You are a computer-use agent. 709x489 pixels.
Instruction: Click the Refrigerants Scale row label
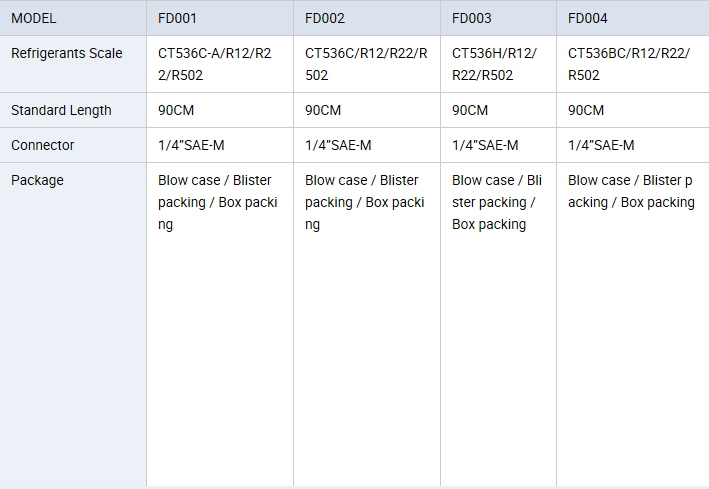click(x=73, y=64)
